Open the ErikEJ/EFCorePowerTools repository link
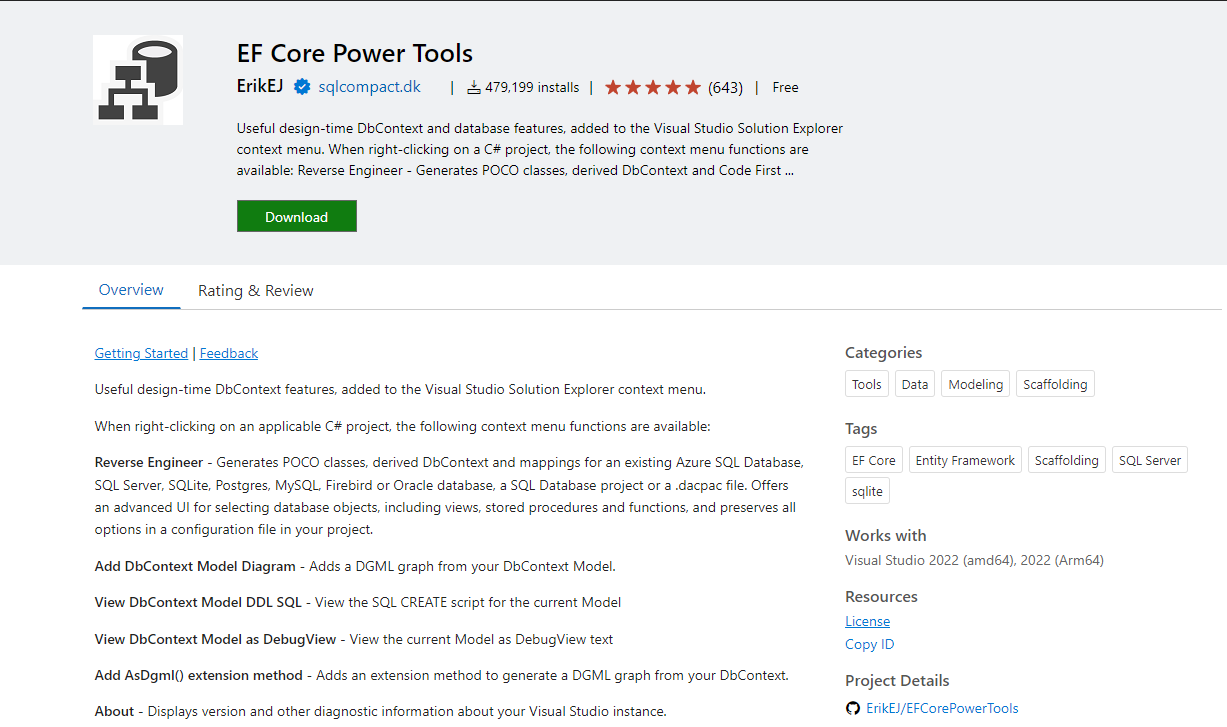Image resolution: width=1227 pixels, height=727 pixels. click(x=942, y=708)
